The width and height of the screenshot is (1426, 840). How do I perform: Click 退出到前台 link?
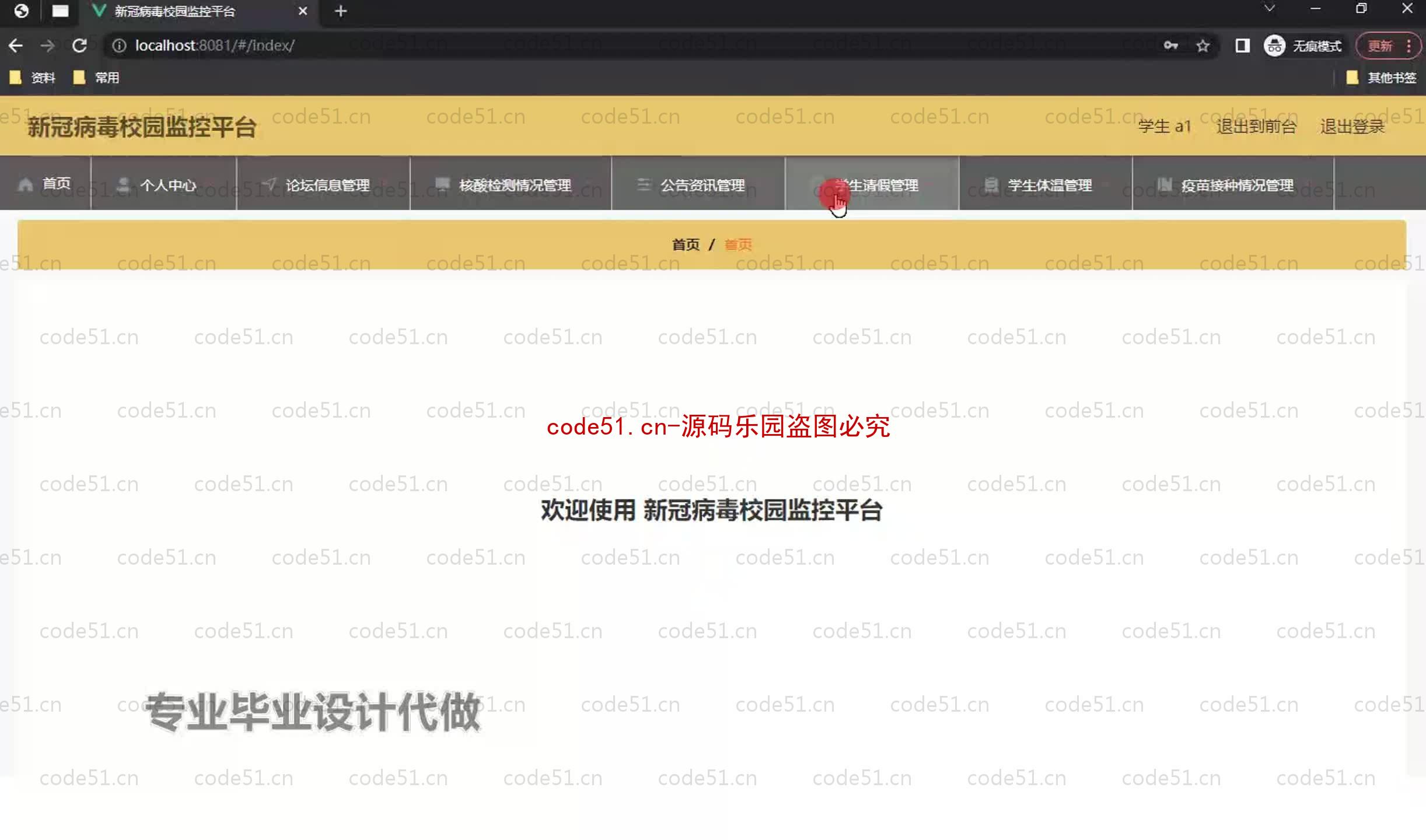(x=1256, y=126)
